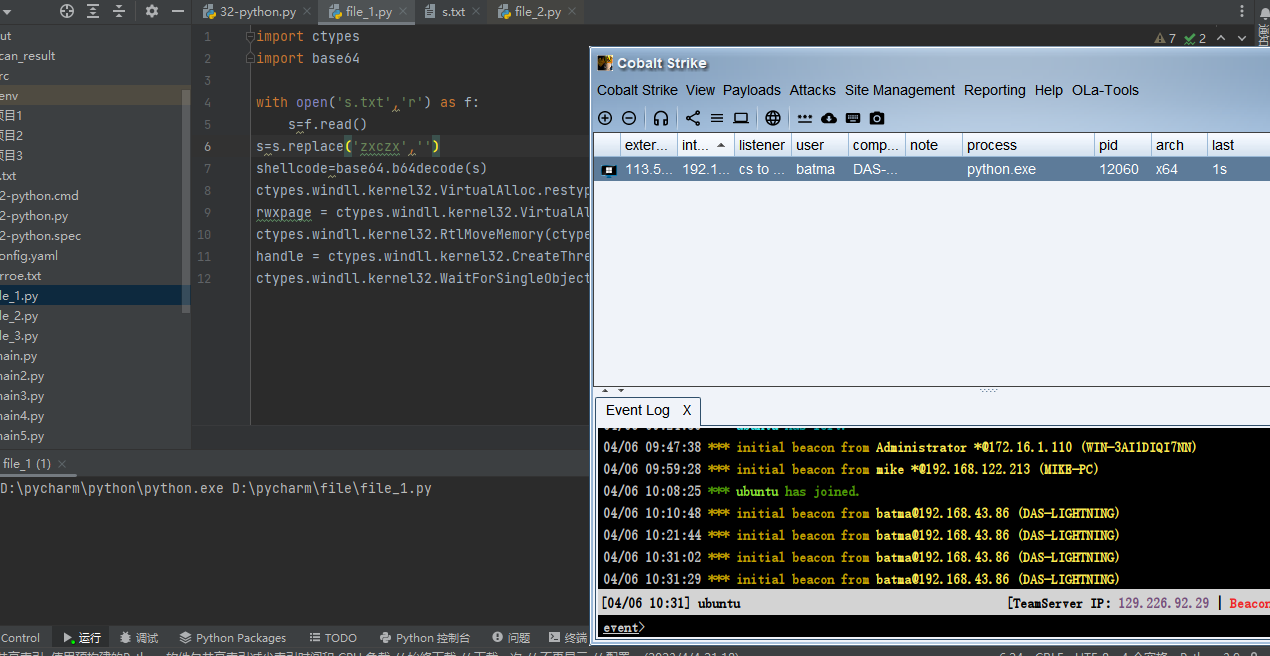
Task: Go to next highlighted error arrow
Action: [x=1242, y=38]
